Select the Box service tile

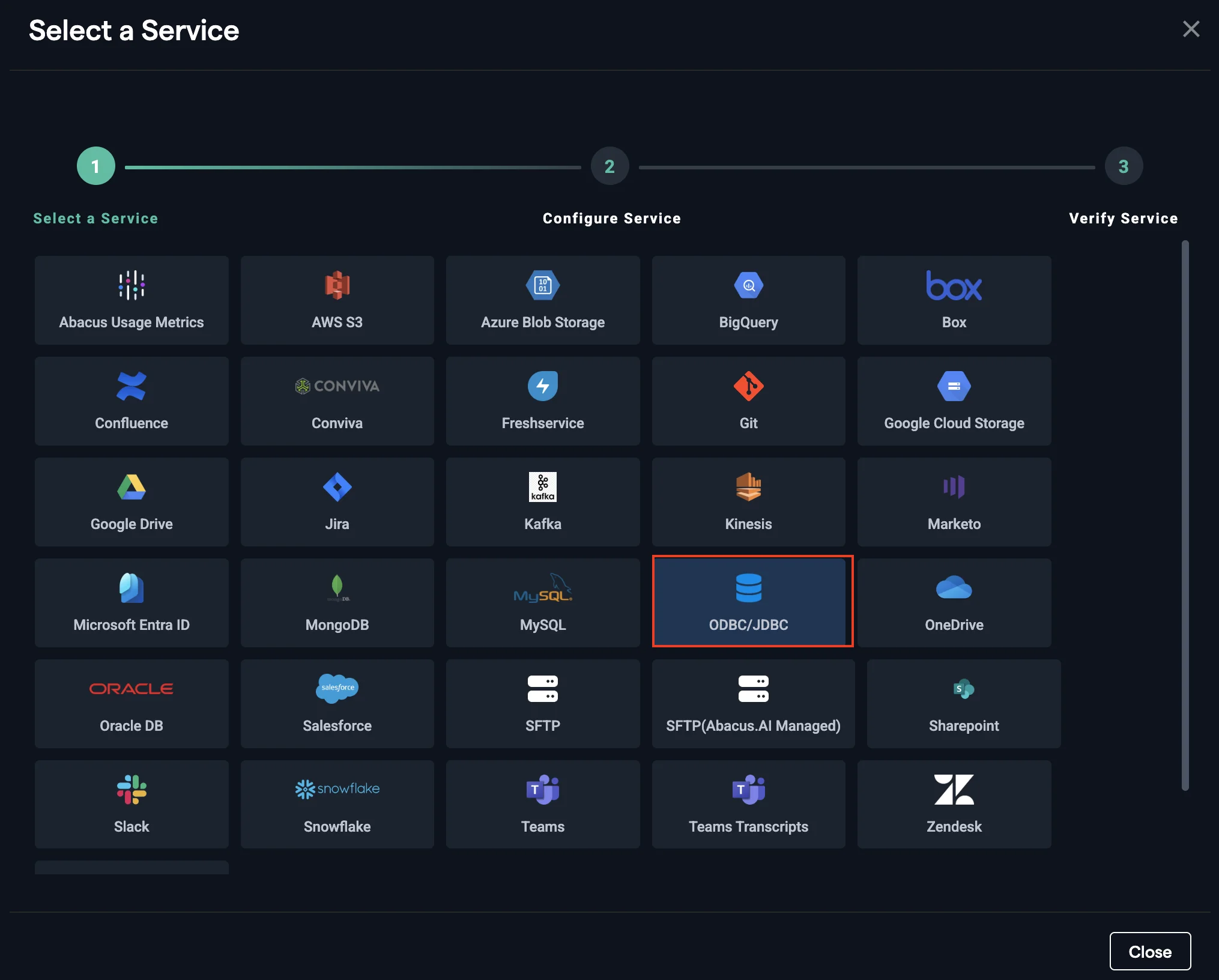point(954,300)
